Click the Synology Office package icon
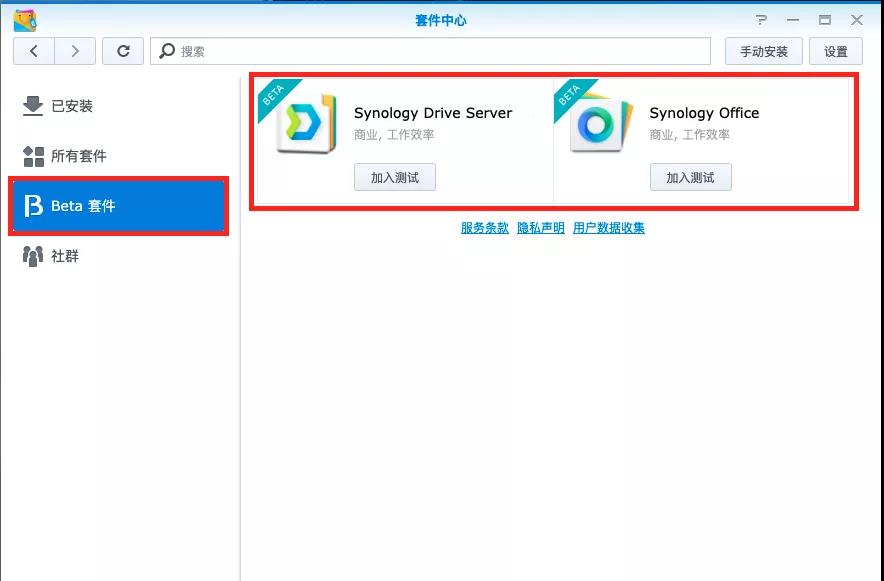Viewport: 884px width, 581px height. [x=601, y=123]
